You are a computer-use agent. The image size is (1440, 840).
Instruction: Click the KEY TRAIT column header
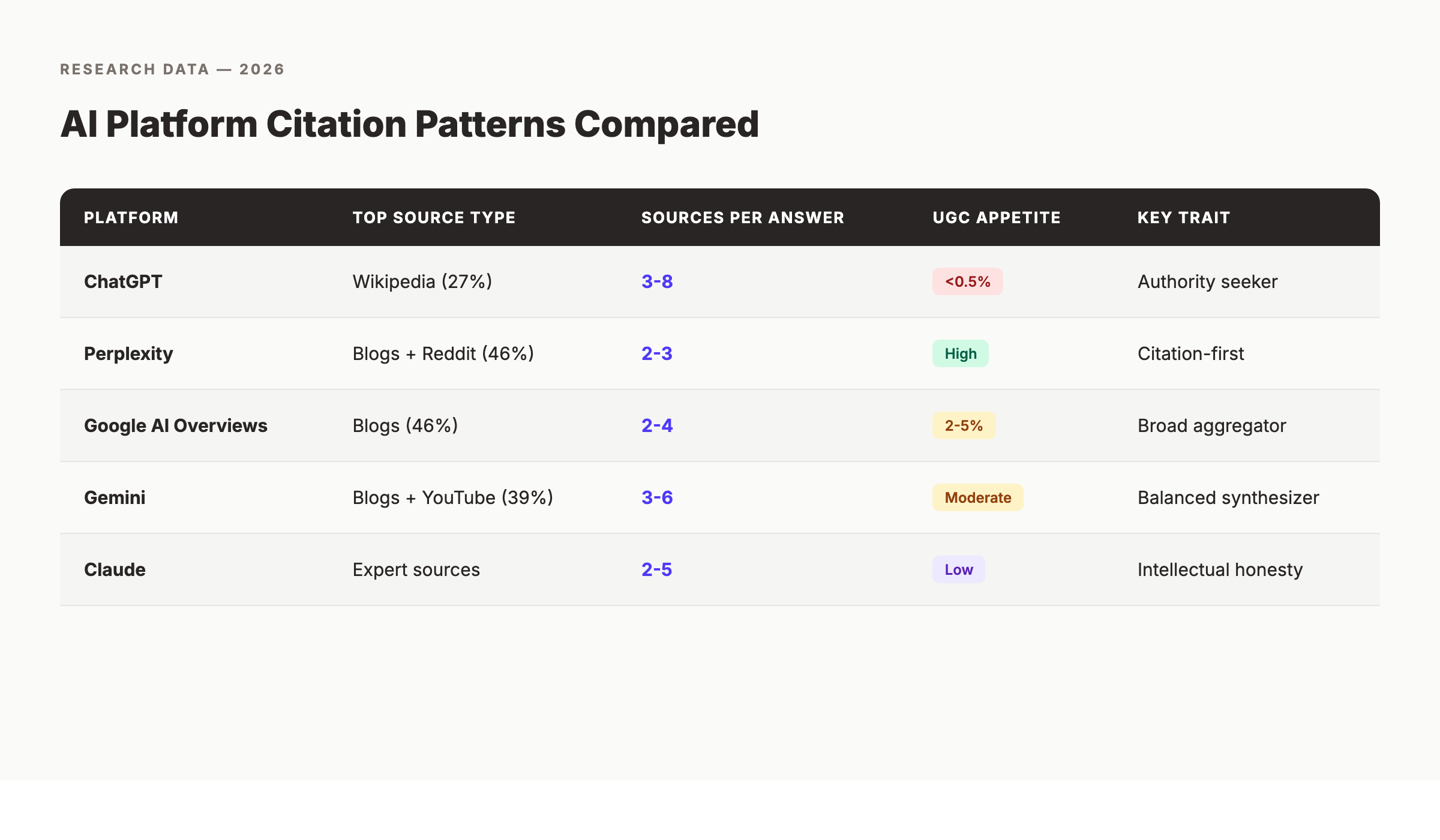(x=1184, y=217)
